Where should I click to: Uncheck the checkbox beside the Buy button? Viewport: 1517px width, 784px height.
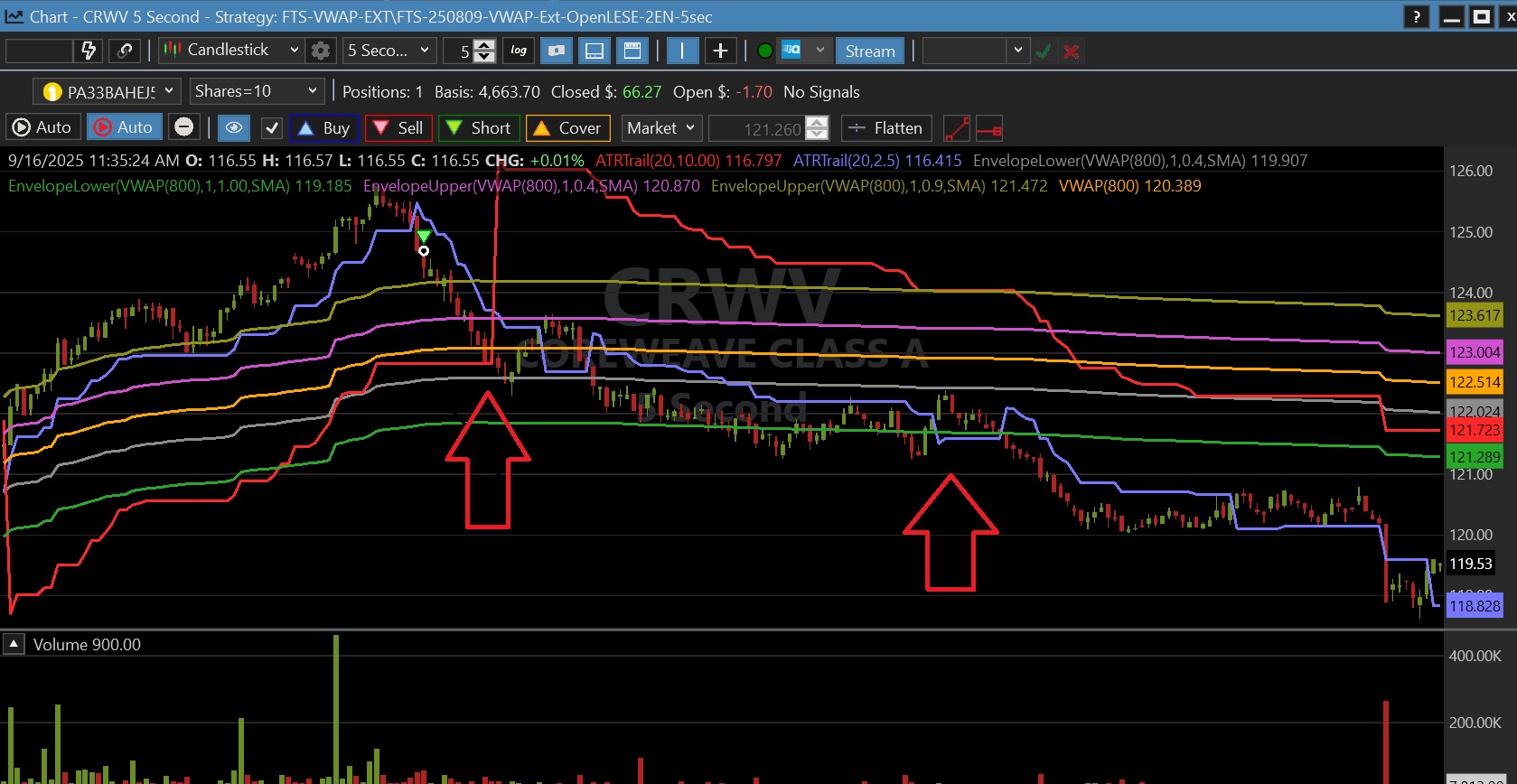272,128
